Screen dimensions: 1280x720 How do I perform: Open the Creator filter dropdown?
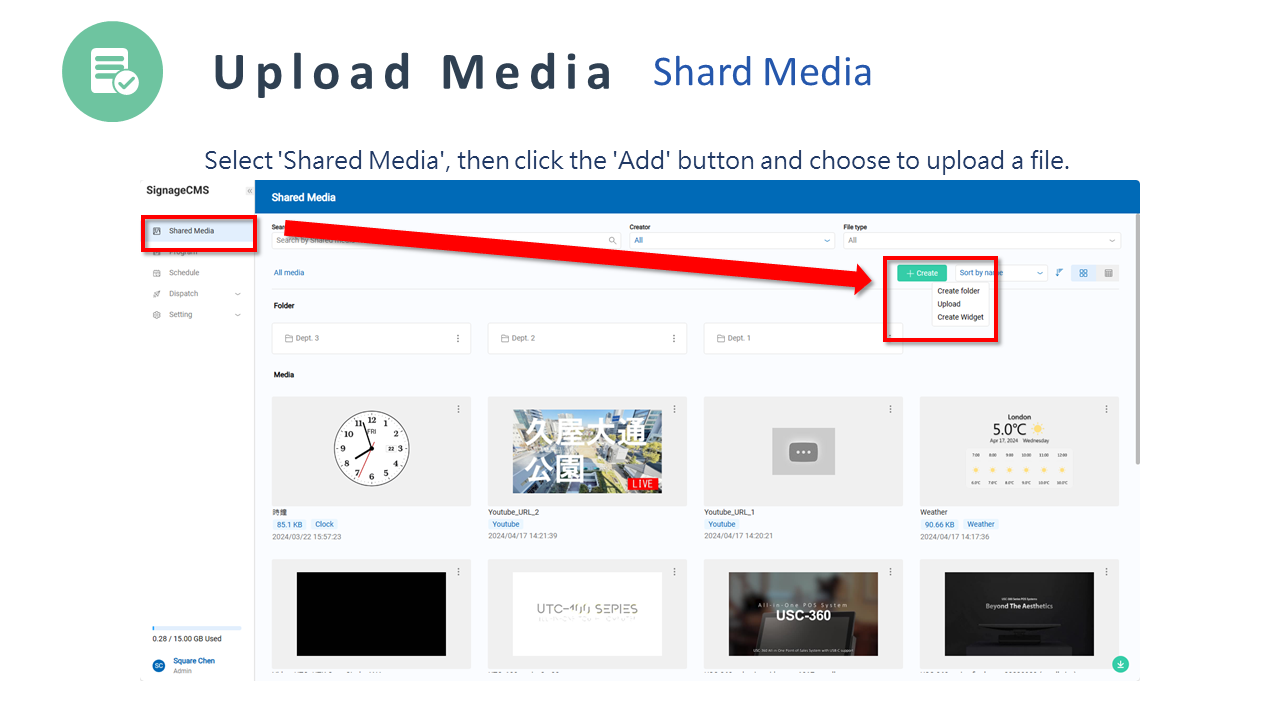tap(732, 241)
